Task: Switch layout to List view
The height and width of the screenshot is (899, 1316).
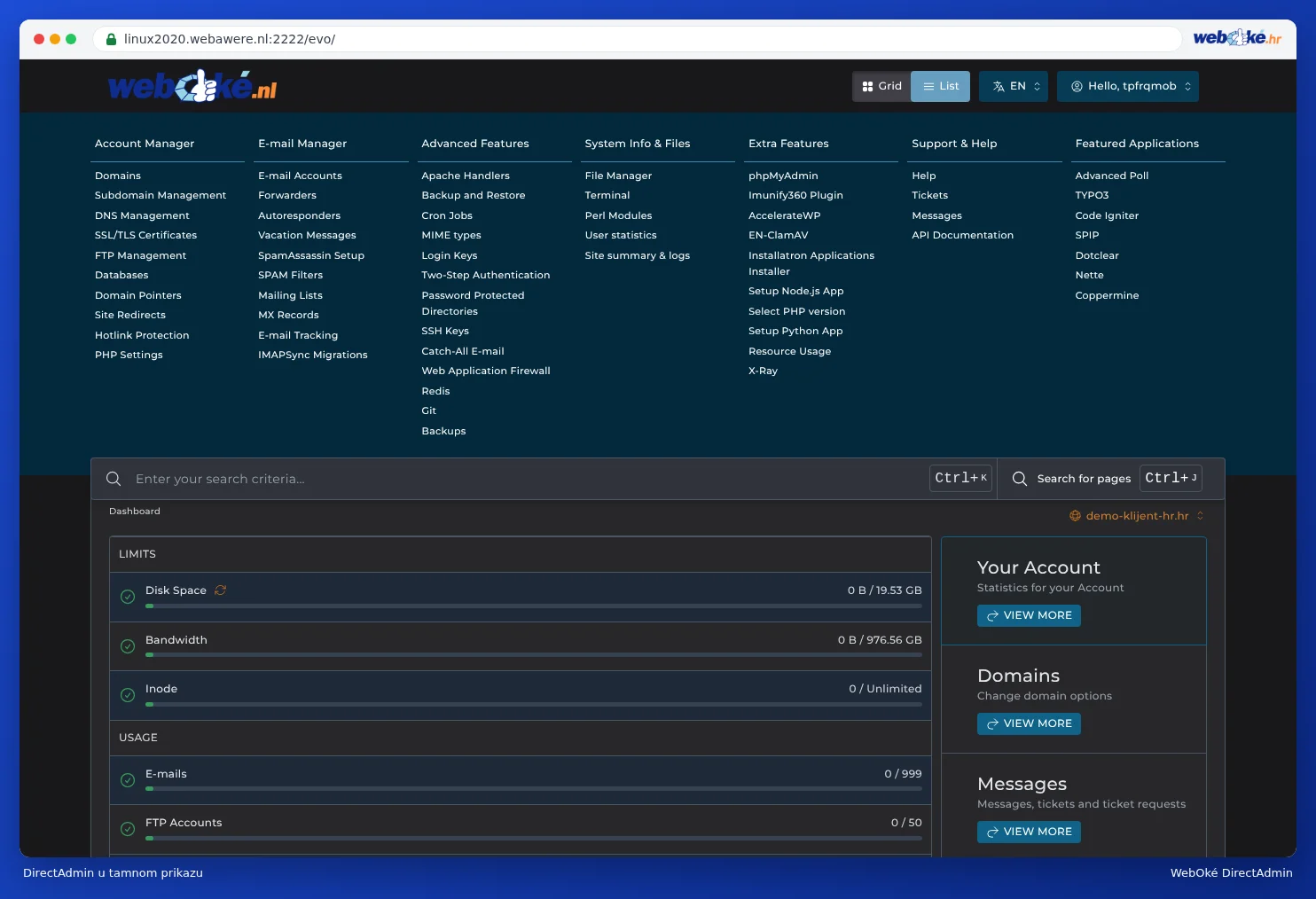Action: click(941, 86)
